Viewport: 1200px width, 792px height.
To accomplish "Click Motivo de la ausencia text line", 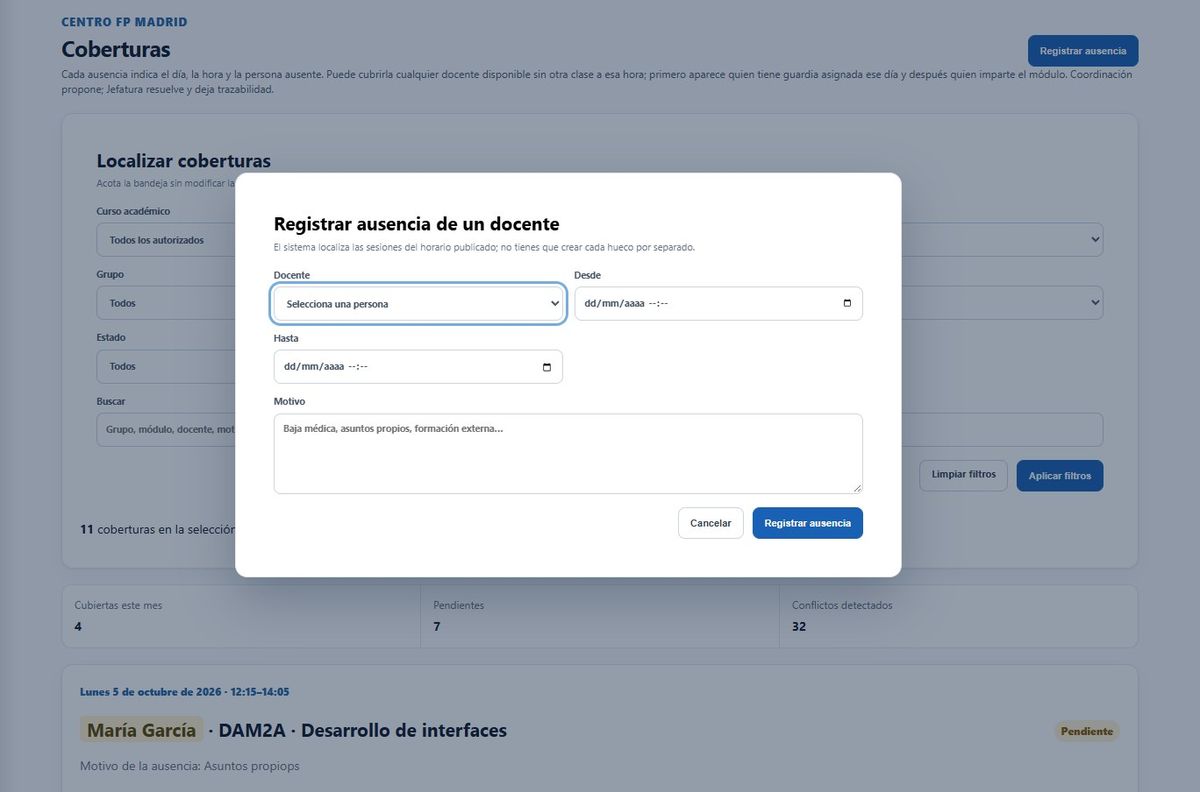I will pos(190,766).
